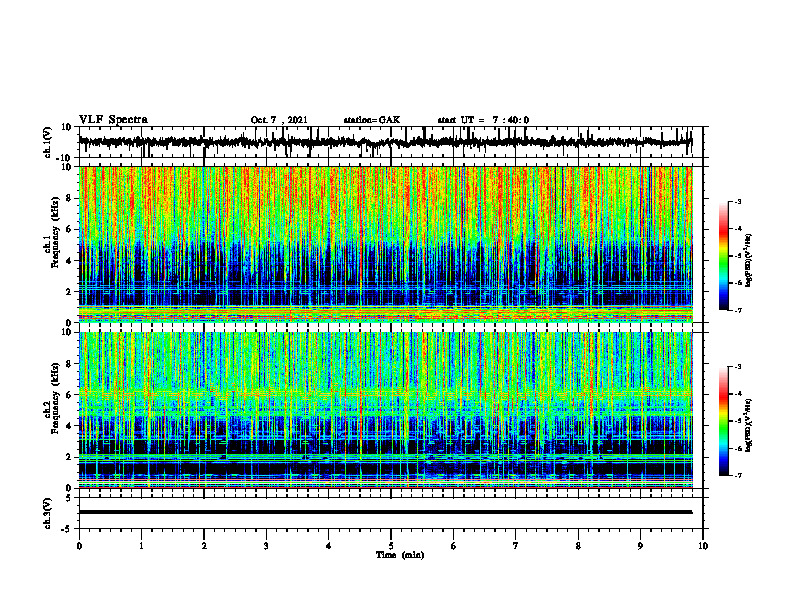This screenshot has width=792, height=612.
Task: Click the ch.1(V) waveform trace panel
Action: pos(390,142)
